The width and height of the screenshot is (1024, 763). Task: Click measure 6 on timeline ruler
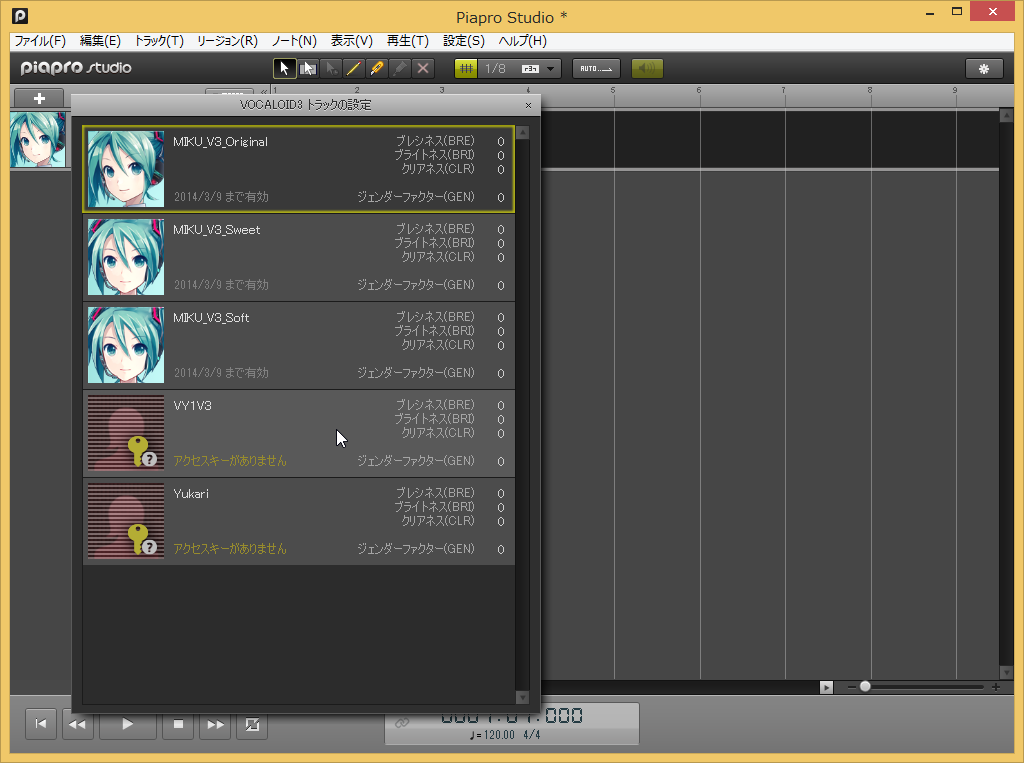pyautogui.click(x=699, y=90)
